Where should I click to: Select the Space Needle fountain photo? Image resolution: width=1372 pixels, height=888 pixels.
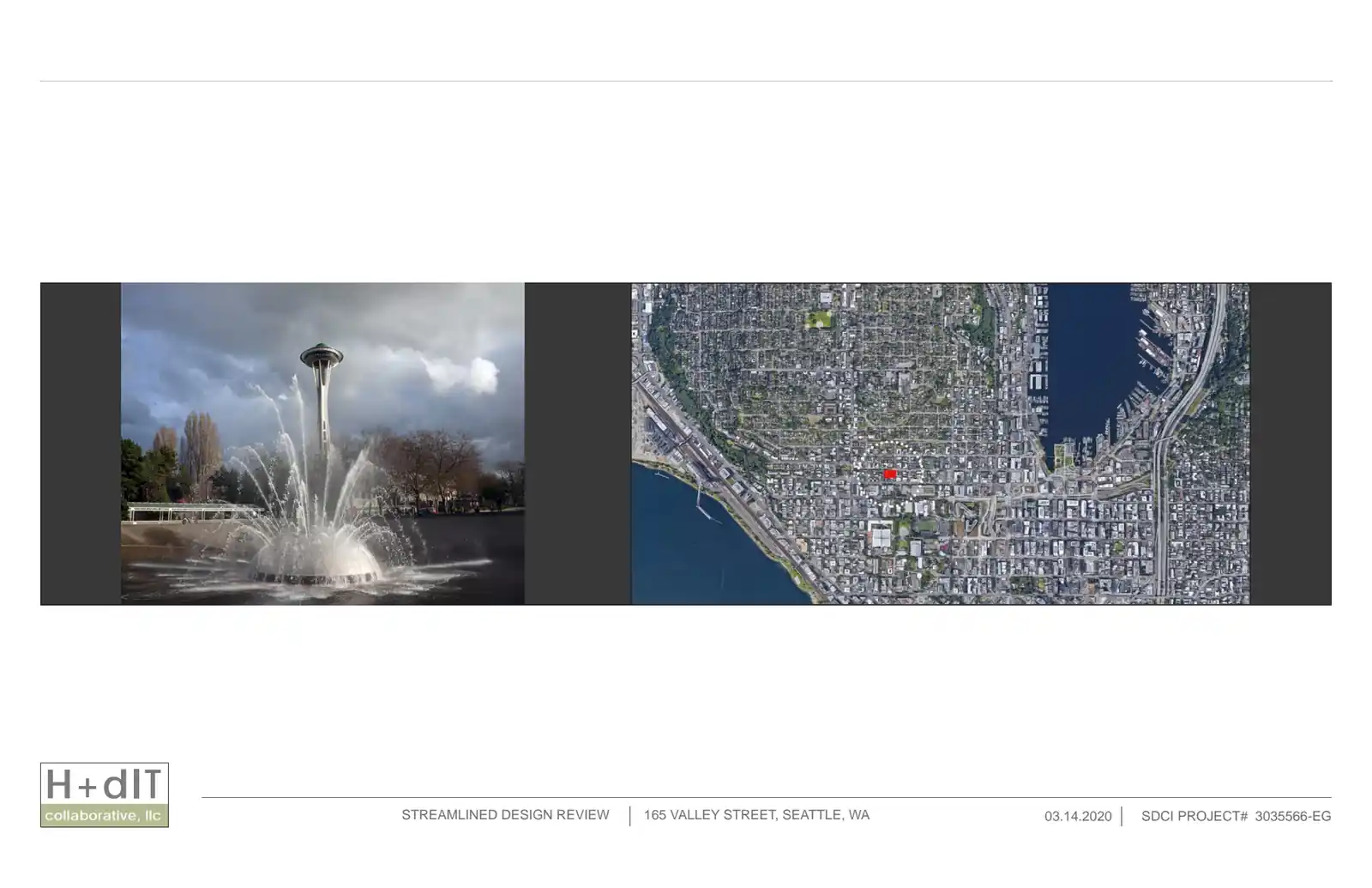pos(322,444)
